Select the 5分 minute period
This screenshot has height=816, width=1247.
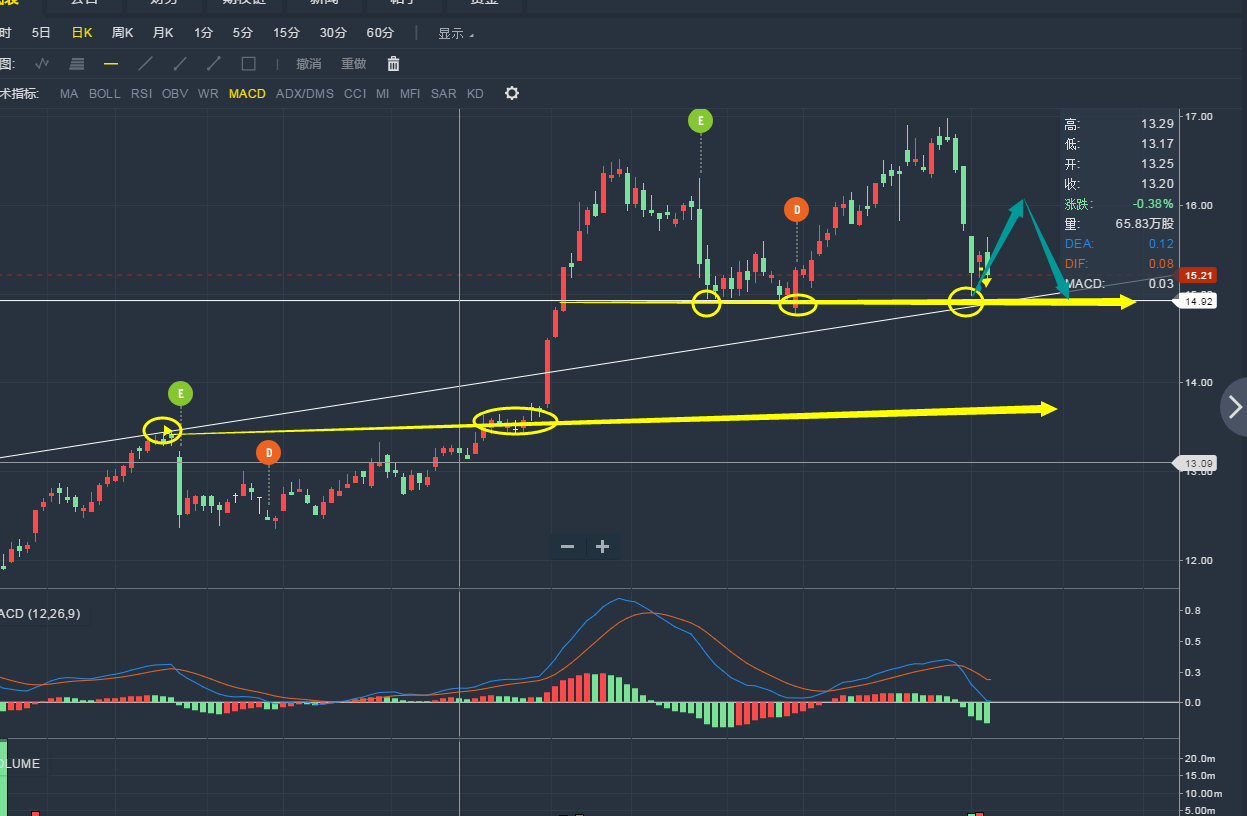click(243, 32)
